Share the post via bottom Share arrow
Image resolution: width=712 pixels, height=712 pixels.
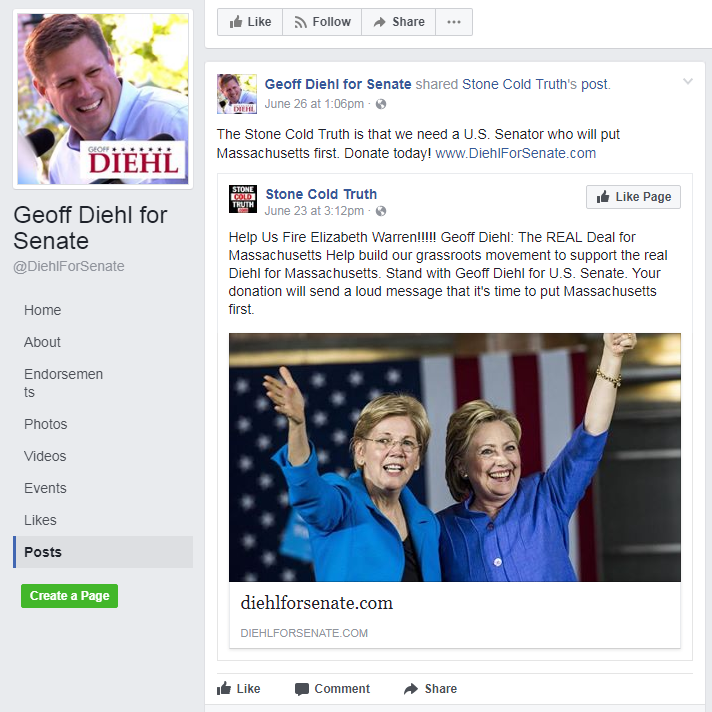pos(430,689)
